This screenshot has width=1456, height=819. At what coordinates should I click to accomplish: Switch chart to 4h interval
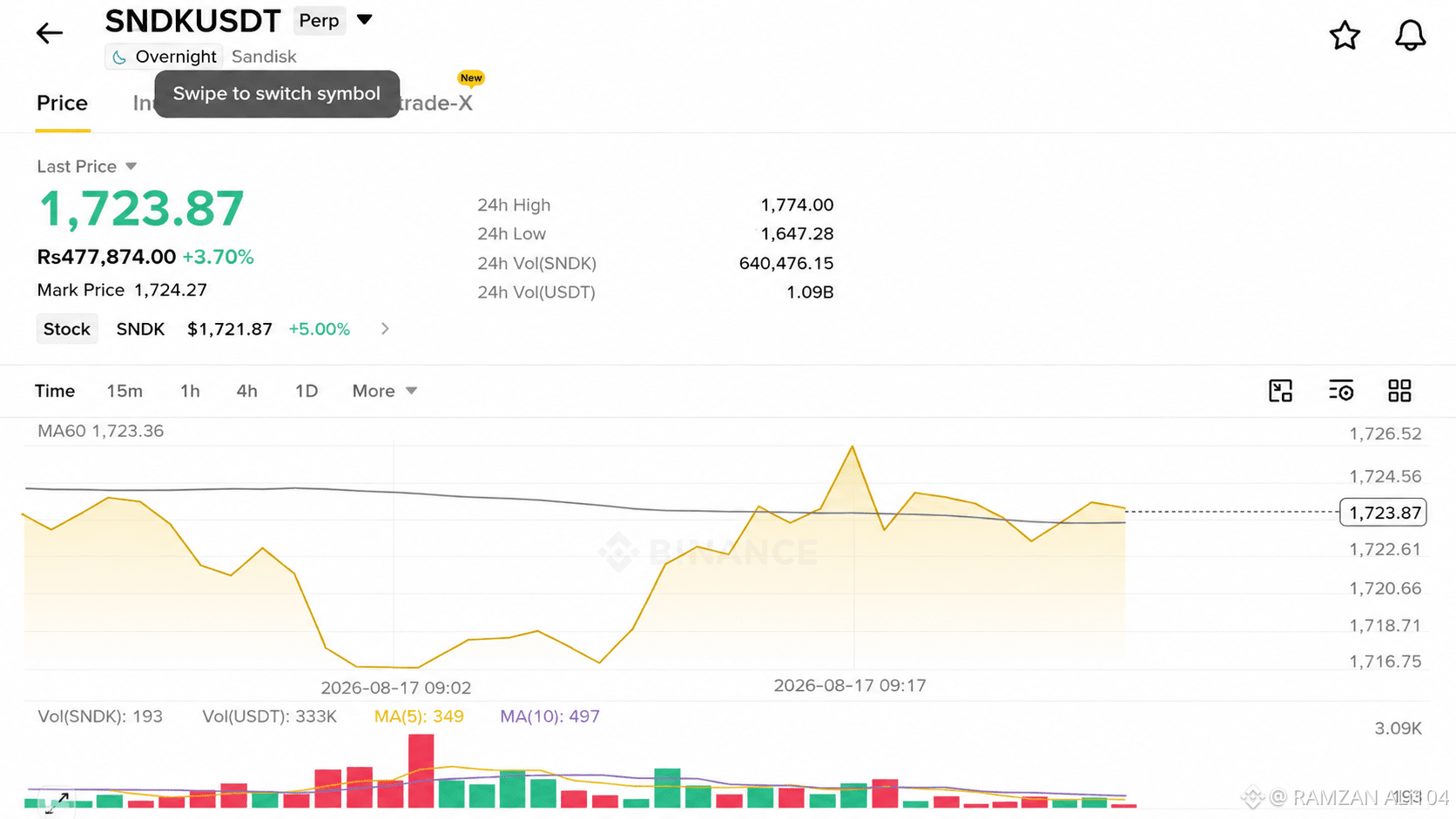[246, 391]
